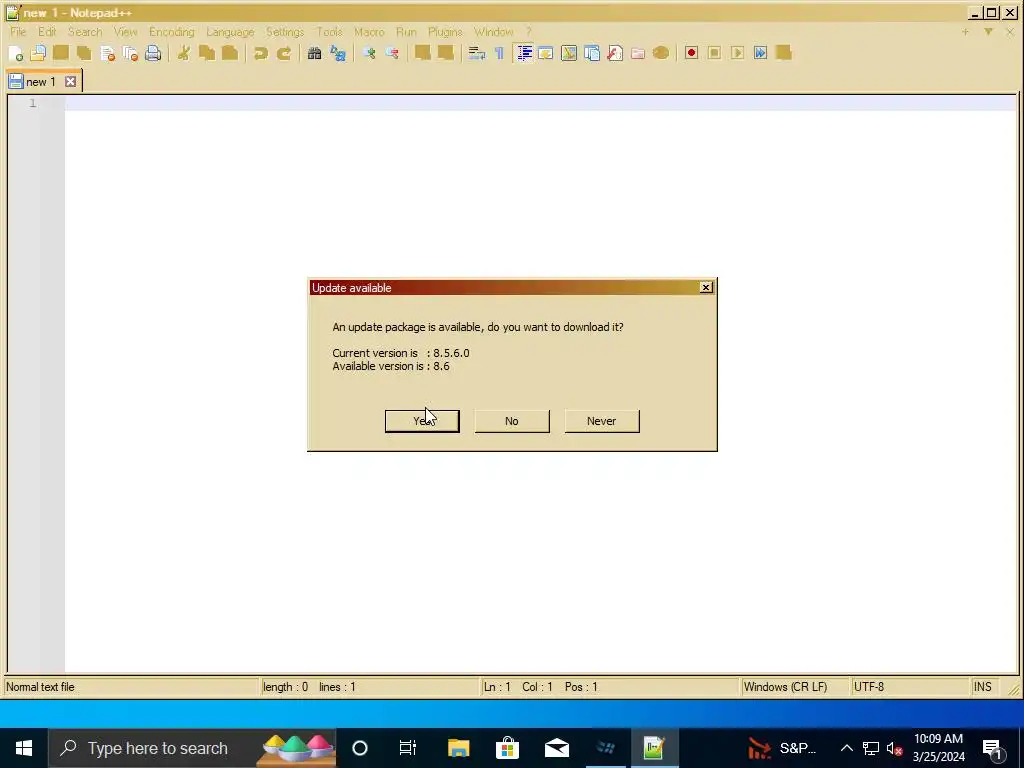This screenshot has width=1024, height=768.
Task: Select the 'new 1' document tab
Action: coord(40,82)
